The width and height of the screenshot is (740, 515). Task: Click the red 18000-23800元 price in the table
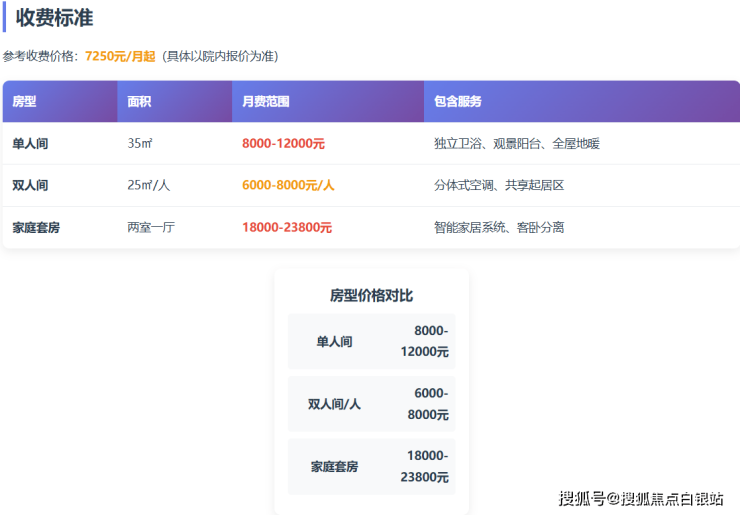(287, 228)
